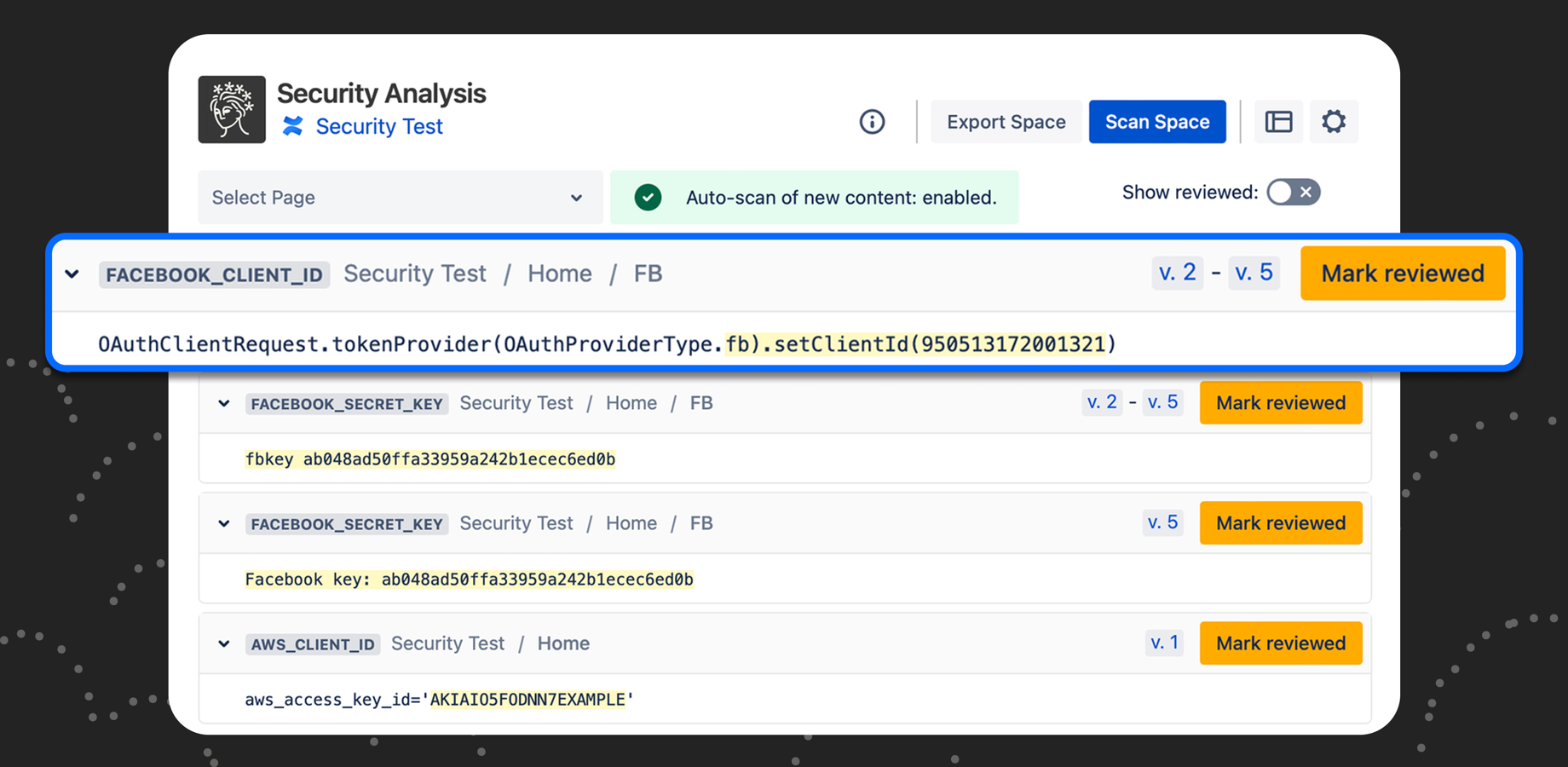Mark the AWS_CLIENT_ID finding as reviewed
Screen dimensions: 1568x767
(1280, 643)
